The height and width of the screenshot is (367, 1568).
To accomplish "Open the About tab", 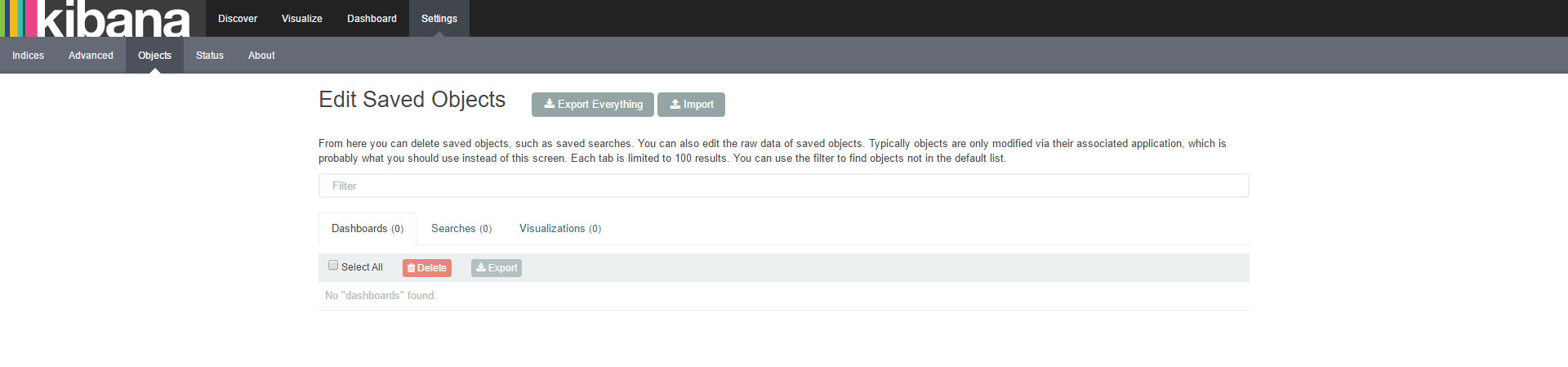I will coord(261,56).
